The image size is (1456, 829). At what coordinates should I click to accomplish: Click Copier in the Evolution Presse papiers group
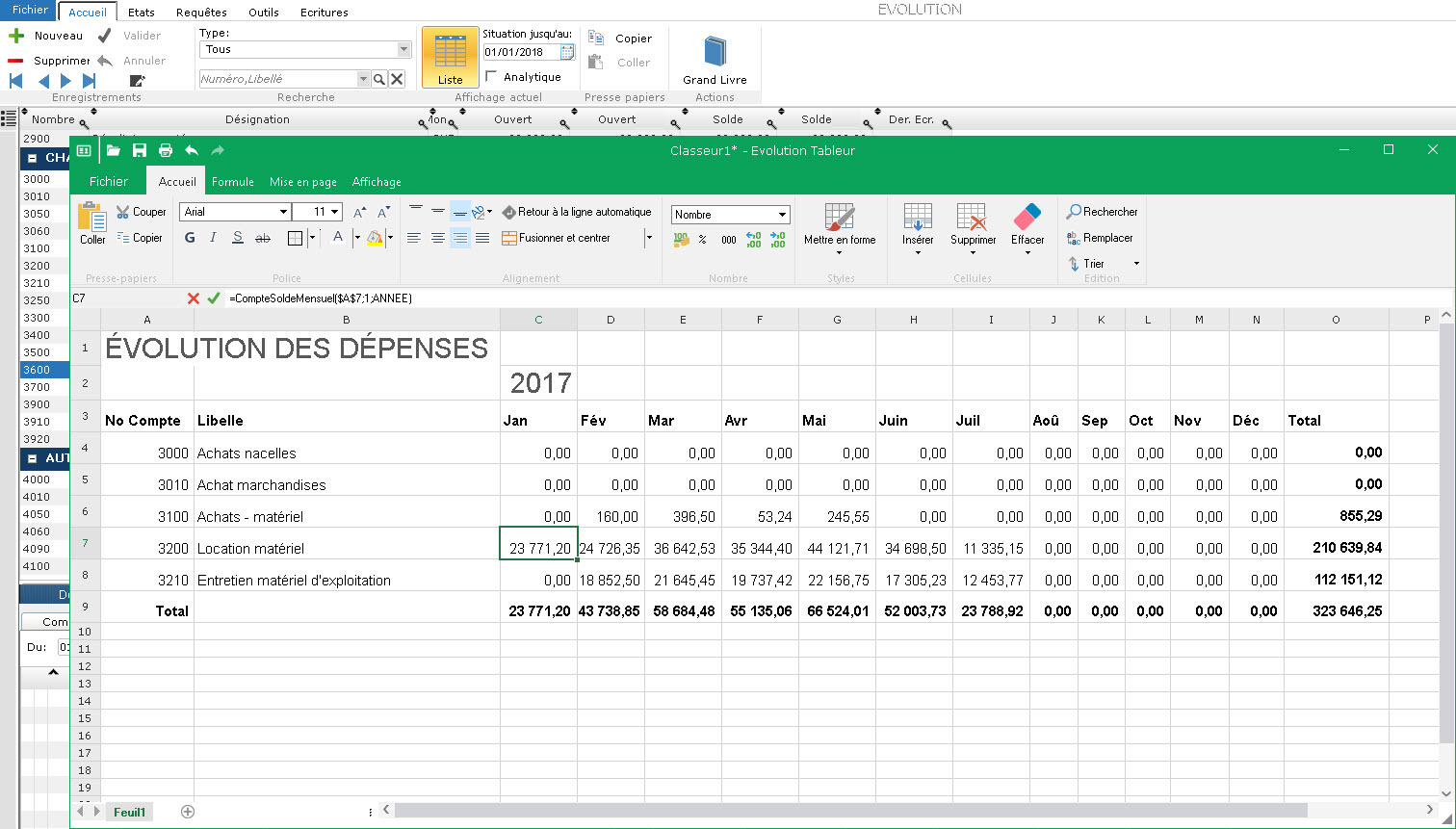621,39
